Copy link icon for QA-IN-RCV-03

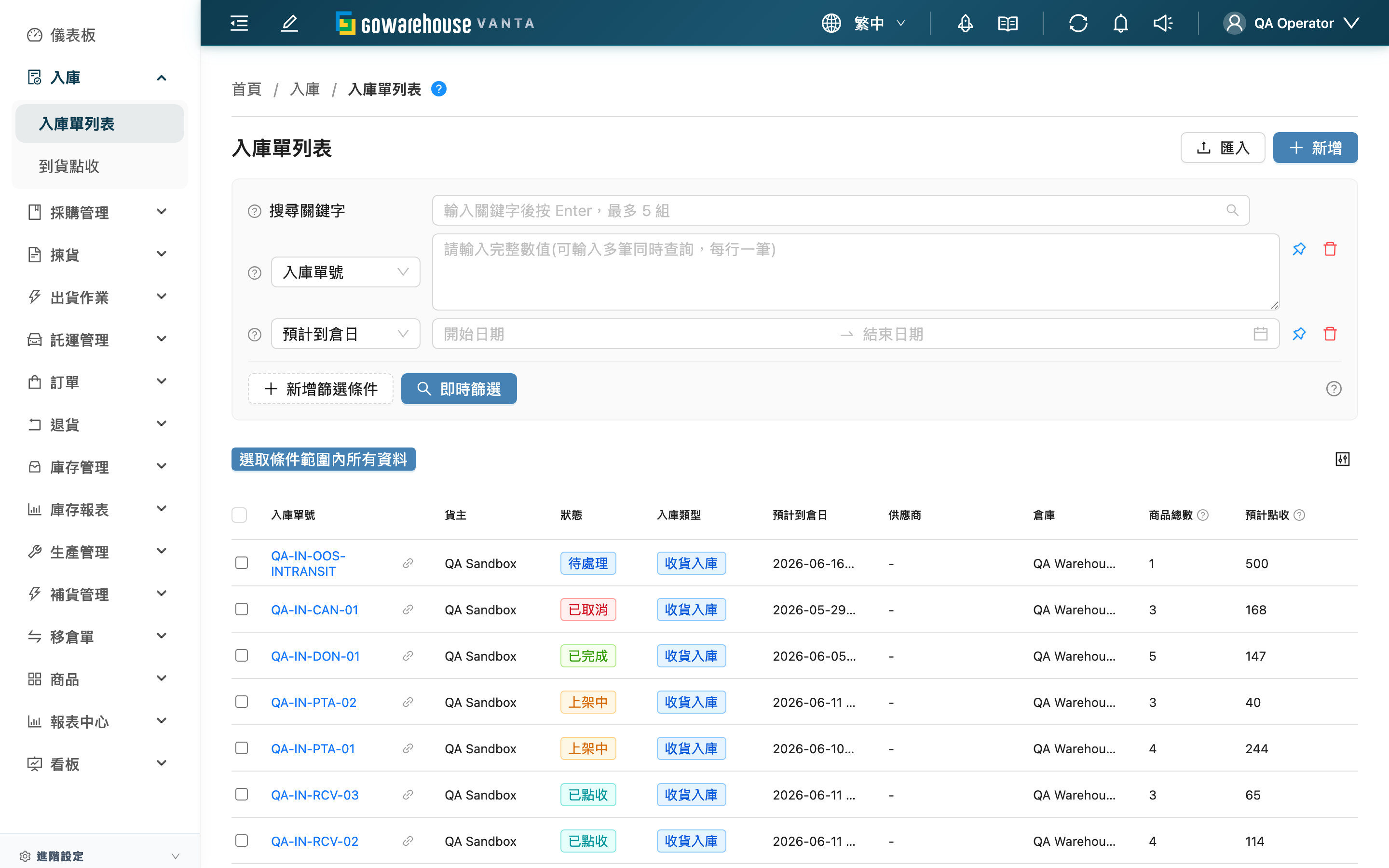[x=408, y=795]
